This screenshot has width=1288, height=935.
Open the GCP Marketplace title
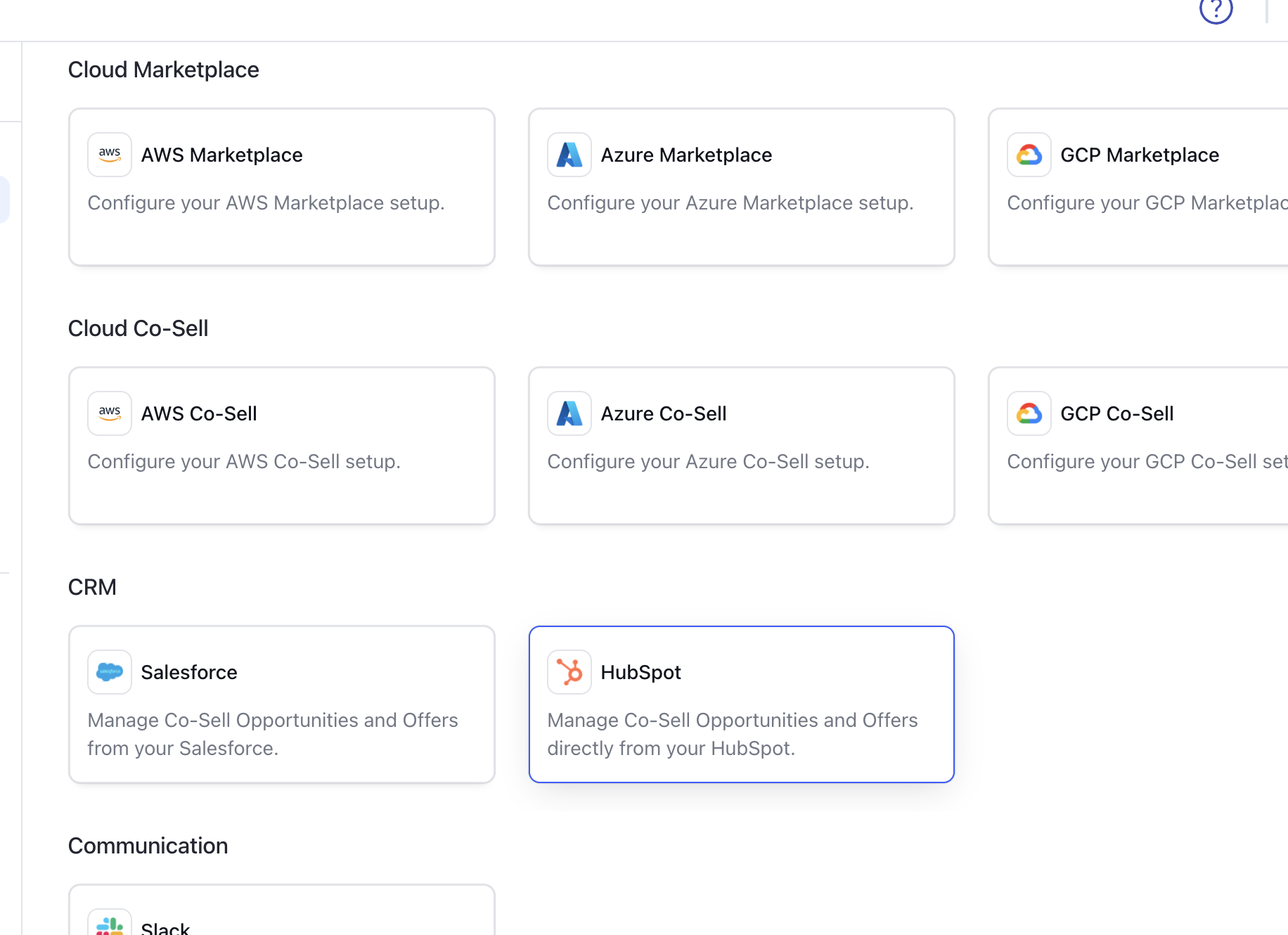pos(1140,155)
